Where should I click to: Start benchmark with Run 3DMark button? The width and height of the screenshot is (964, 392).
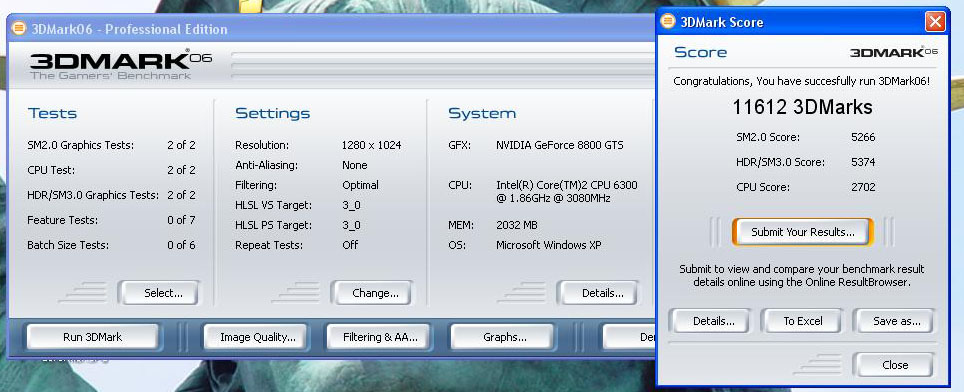coord(93,337)
